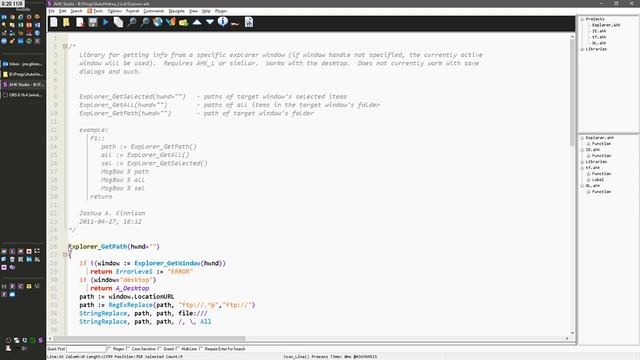Image resolution: width=640 pixels, height=360 pixels.
Task: Collapse XL.ahk node in code explorer
Action: click(x=582, y=186)
